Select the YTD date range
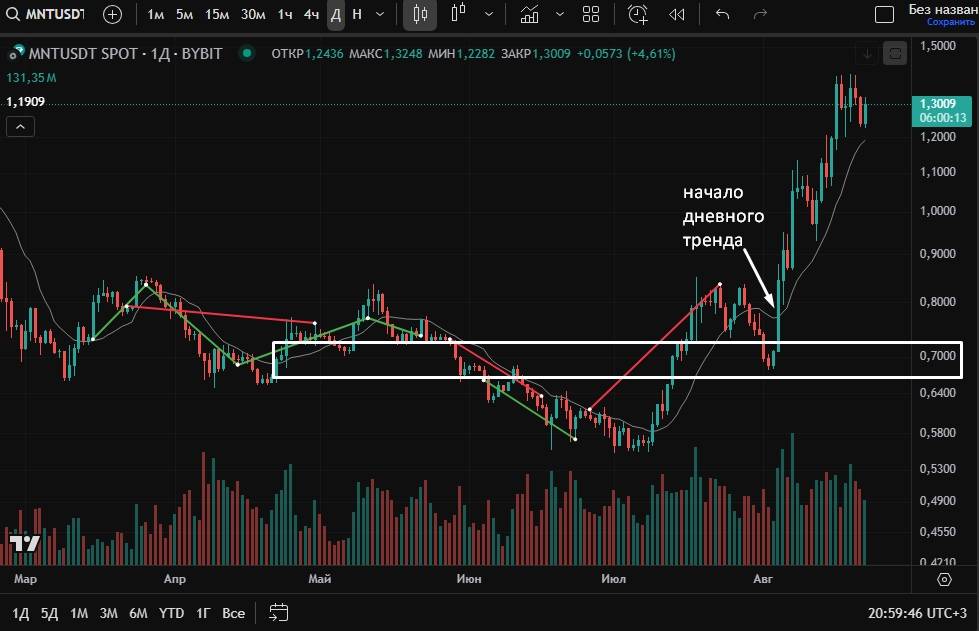 tap(171, 613)
